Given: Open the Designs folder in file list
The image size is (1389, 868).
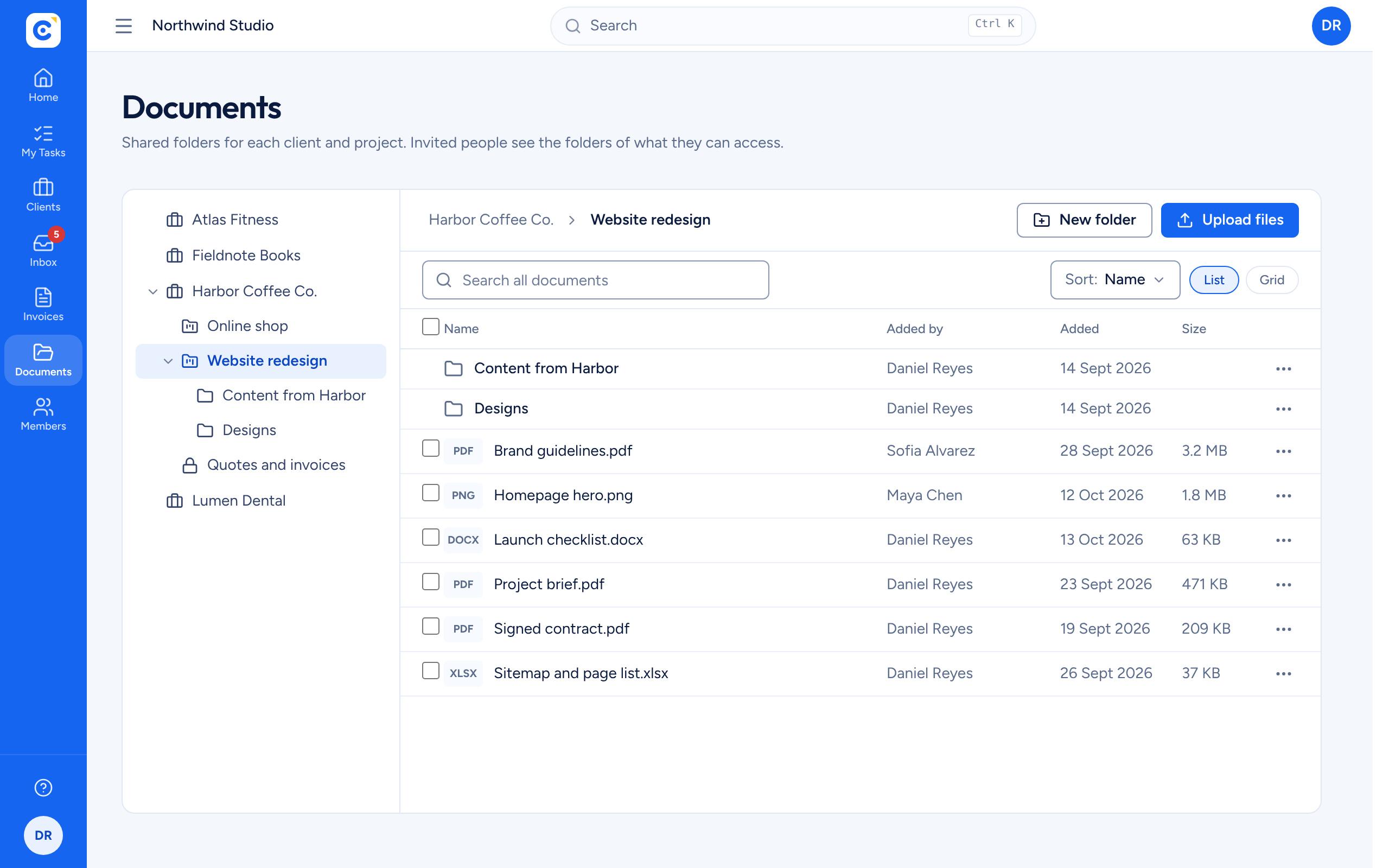Looking at the screenshot, I should click(500, 409).
